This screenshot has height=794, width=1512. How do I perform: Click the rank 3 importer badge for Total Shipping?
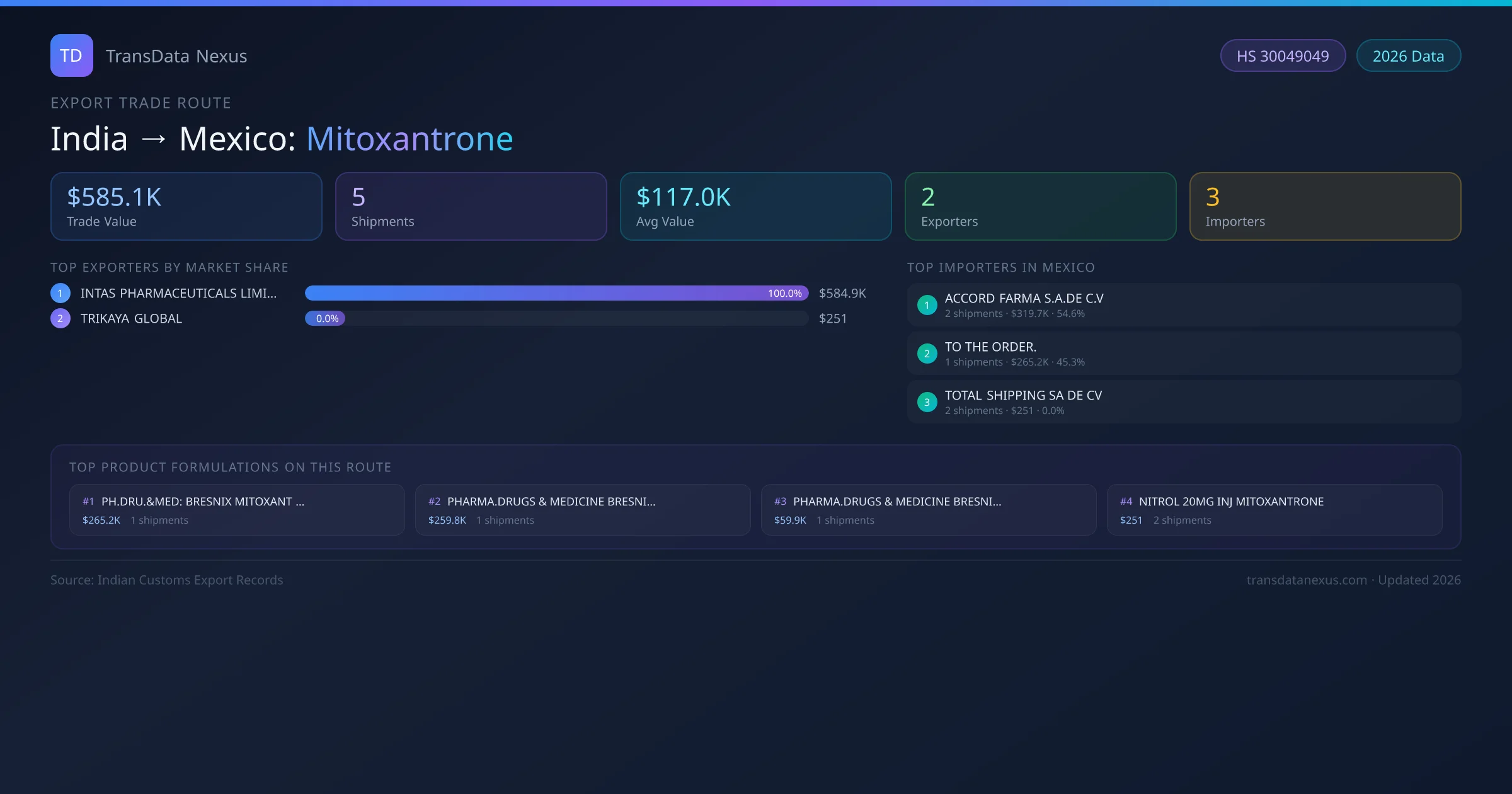927,402
